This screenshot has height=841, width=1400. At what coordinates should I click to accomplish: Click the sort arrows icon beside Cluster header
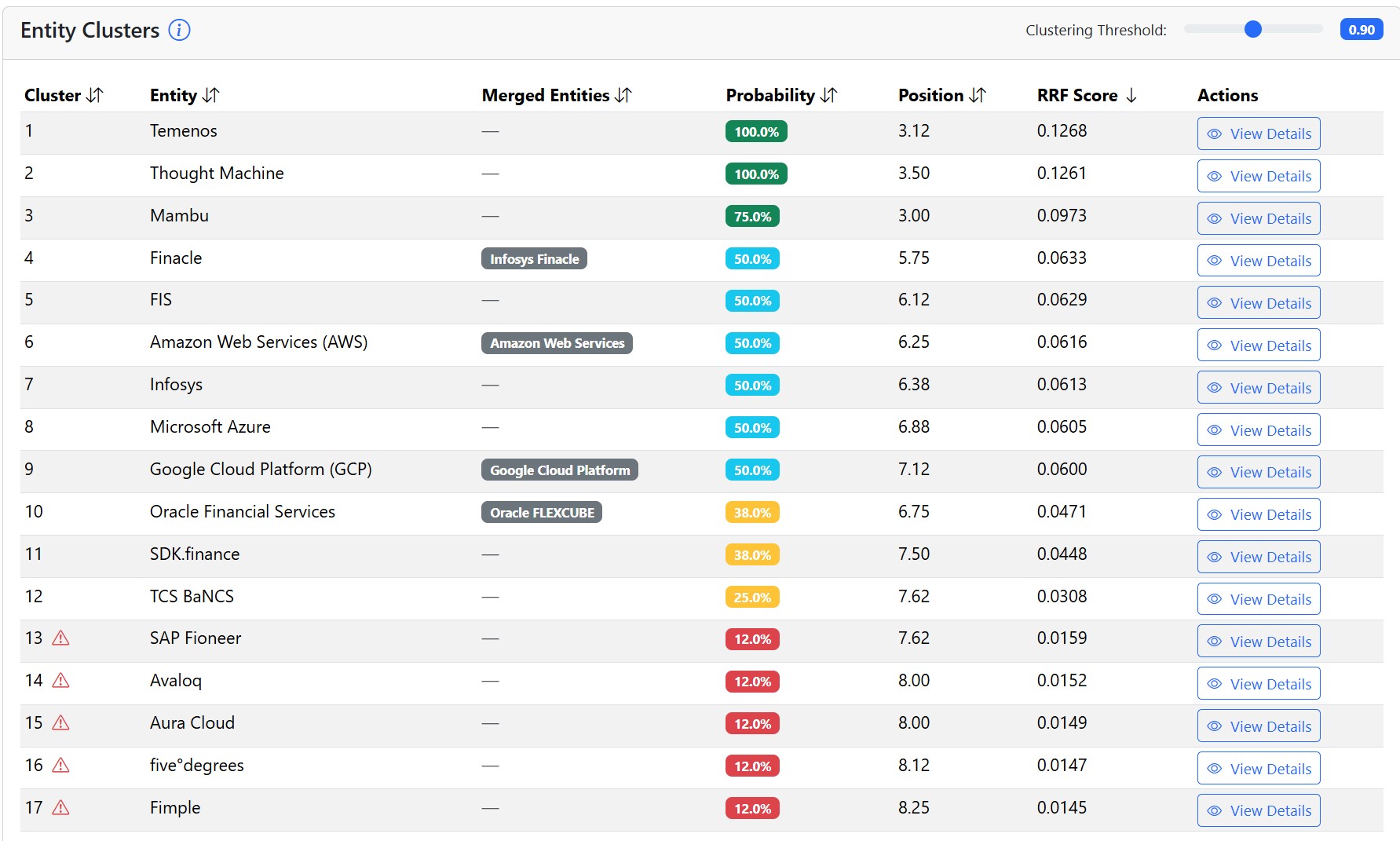coord(94,96)
